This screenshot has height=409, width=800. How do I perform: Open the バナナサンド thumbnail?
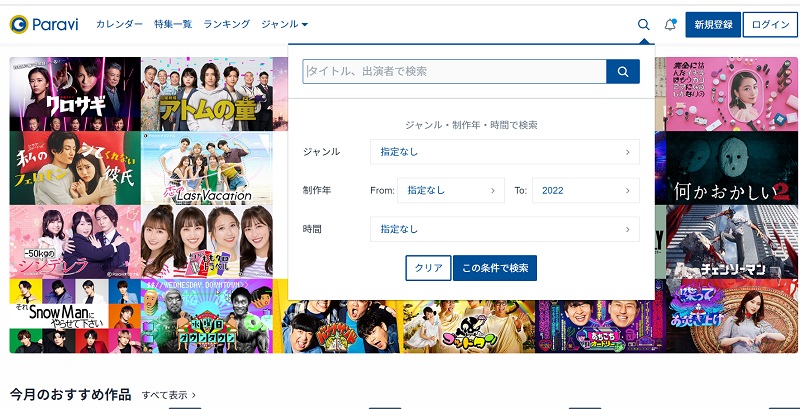(x=337, y=326)
